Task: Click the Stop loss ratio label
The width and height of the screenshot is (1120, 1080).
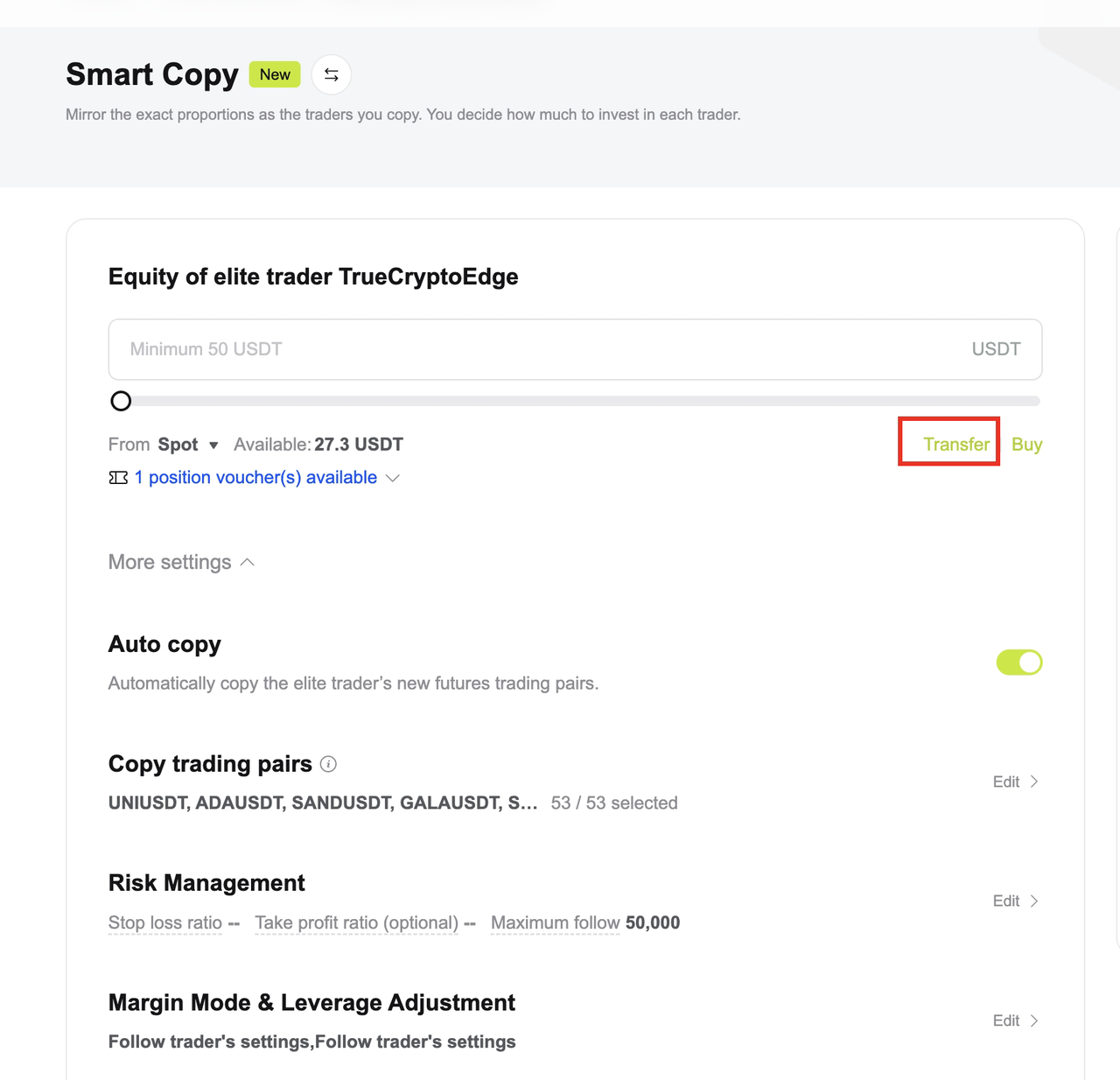Action: coord(165,922)
